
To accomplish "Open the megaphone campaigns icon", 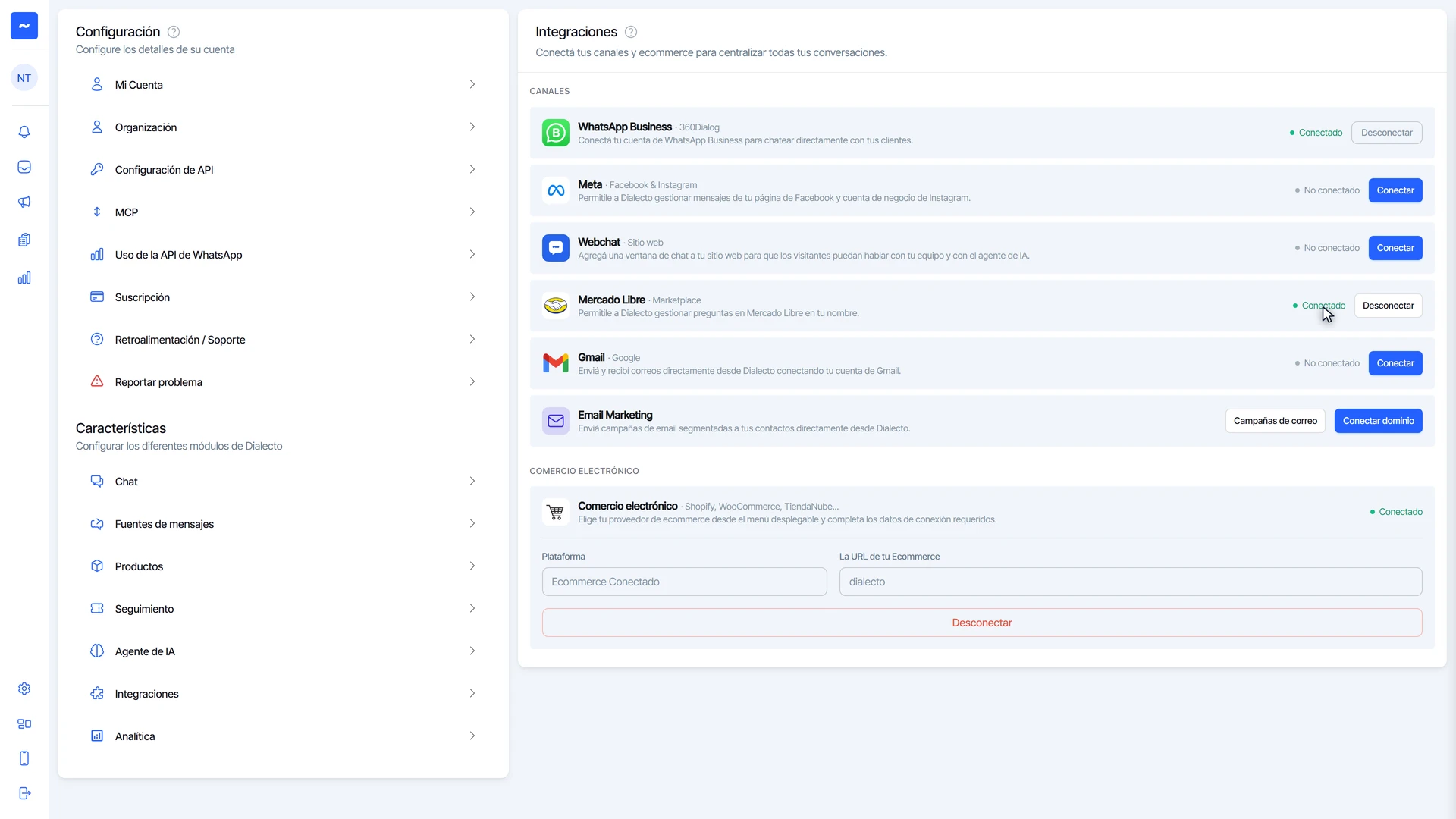I will pos(24,202).
